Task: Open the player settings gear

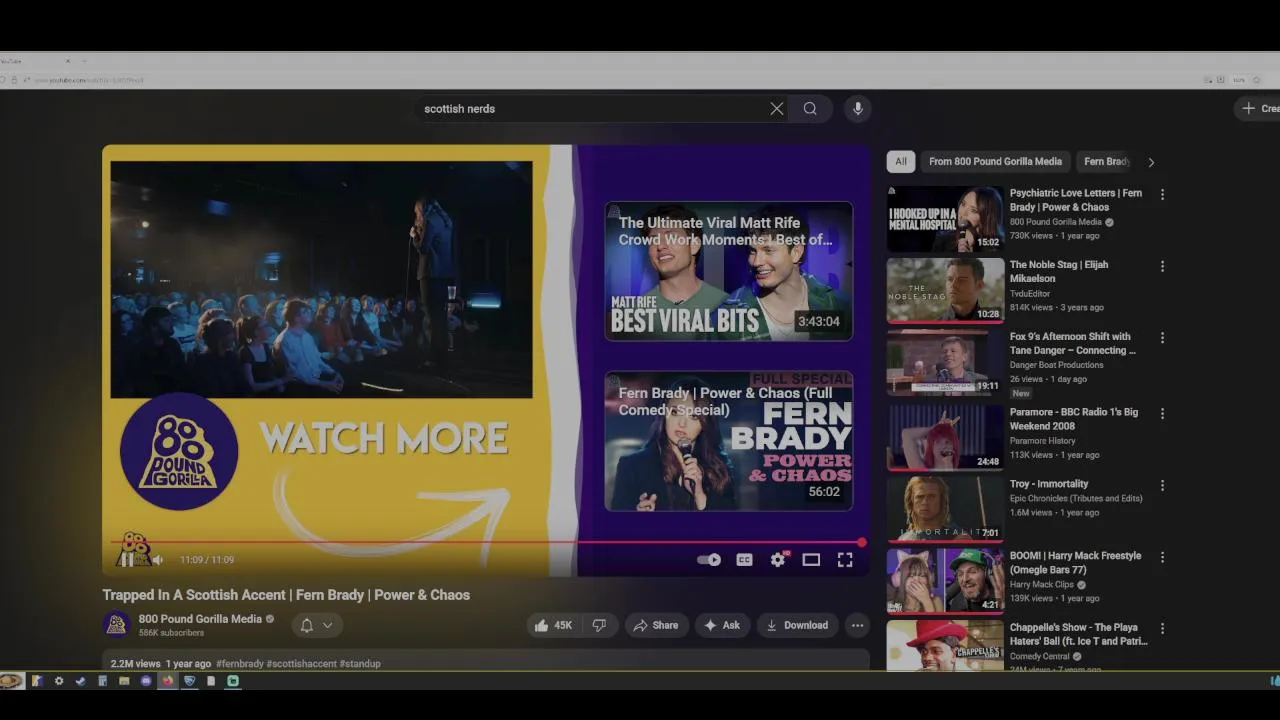Action: click(778, 560)
